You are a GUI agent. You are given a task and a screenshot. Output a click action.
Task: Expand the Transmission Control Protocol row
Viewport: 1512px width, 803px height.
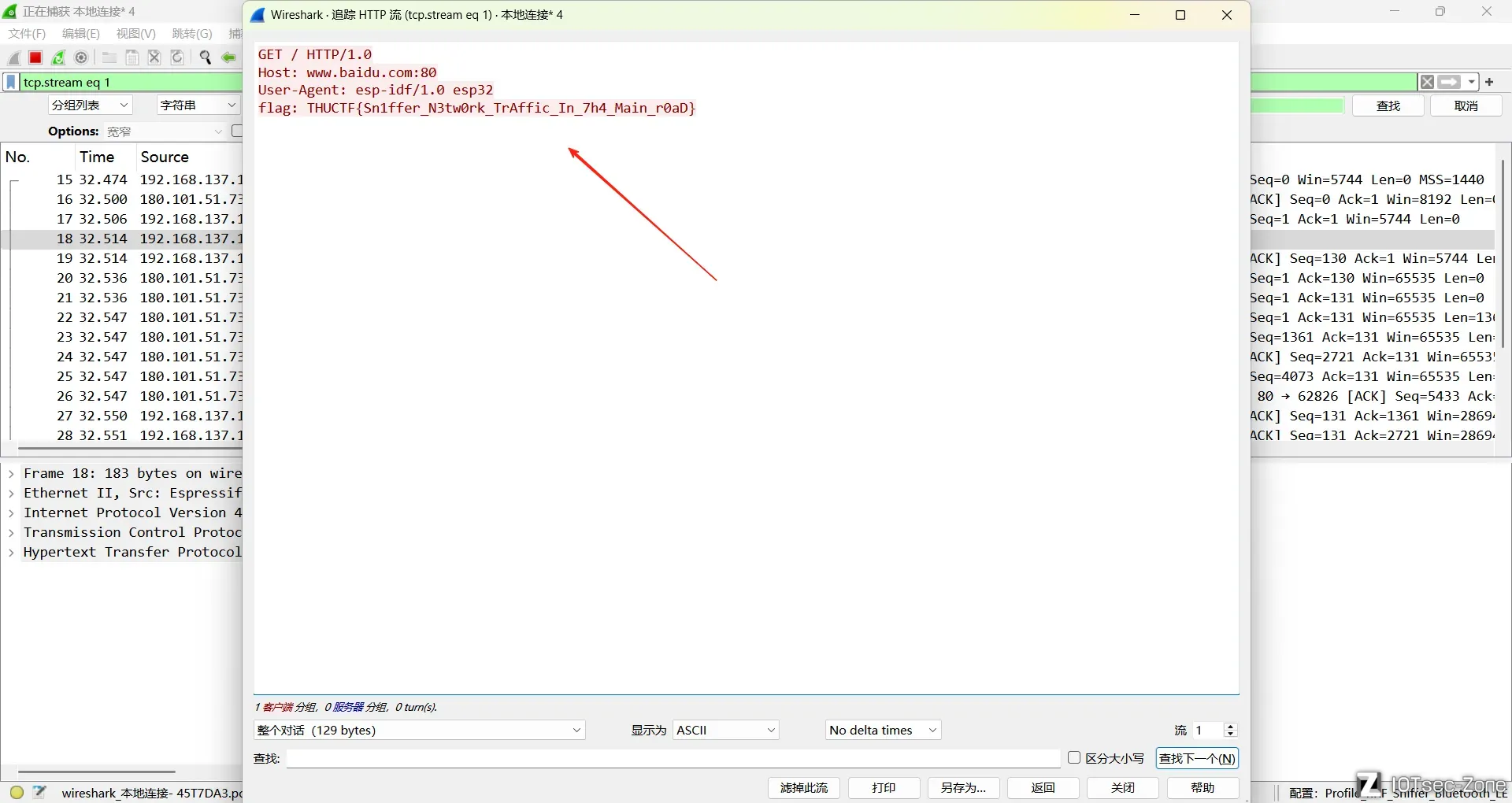coord(11,533)
